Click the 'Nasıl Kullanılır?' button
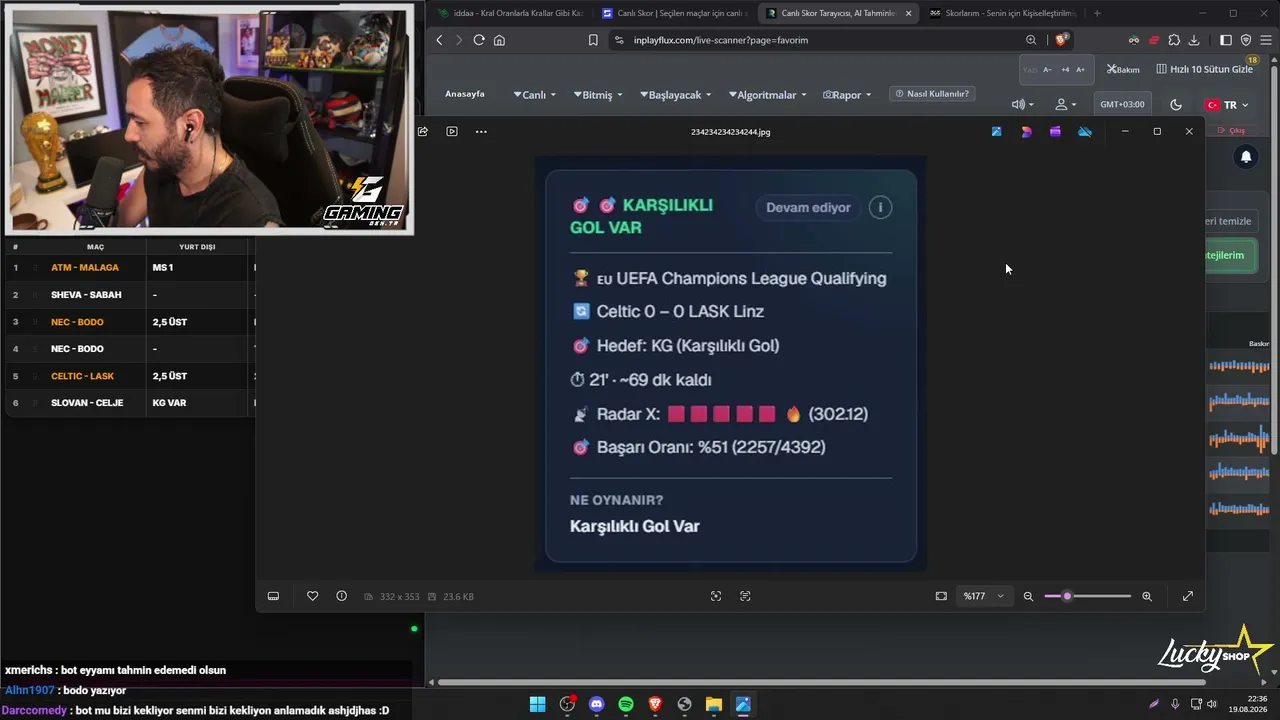This screenshot has width=1280, height=720. pyautogui.click(x=932, y=94)
